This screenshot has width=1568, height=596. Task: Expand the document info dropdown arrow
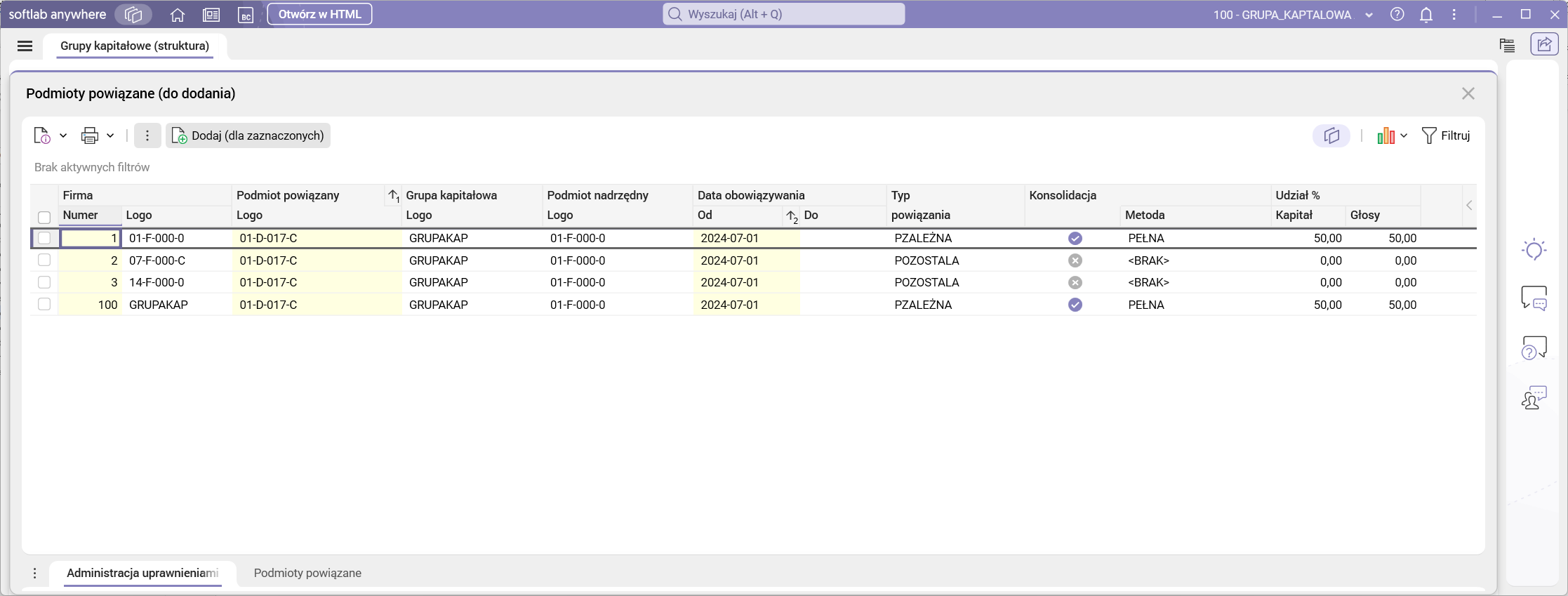(63, 135)
